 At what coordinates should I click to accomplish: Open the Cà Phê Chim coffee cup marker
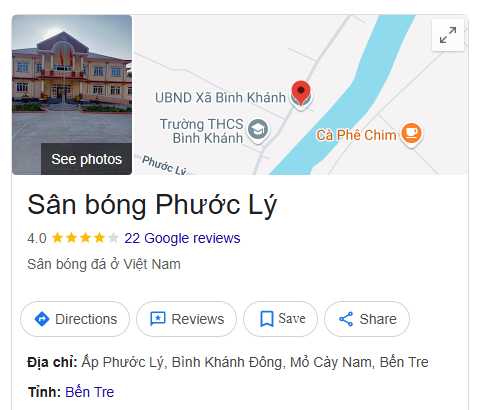(411, 133)
